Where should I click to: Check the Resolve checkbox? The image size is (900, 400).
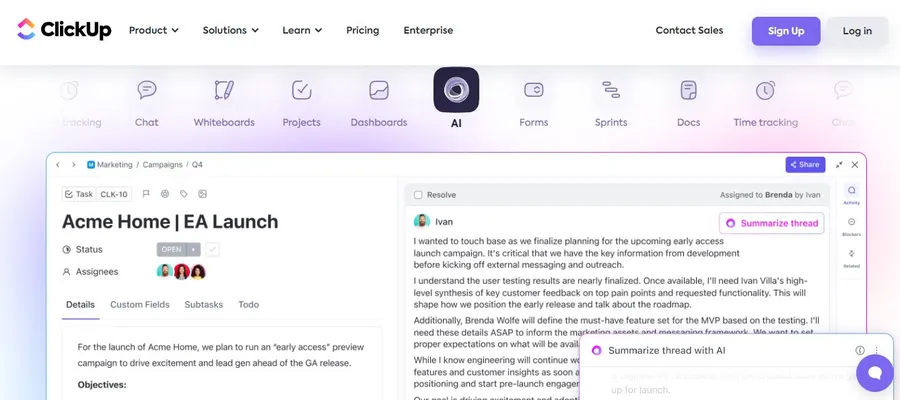(418, 195)
